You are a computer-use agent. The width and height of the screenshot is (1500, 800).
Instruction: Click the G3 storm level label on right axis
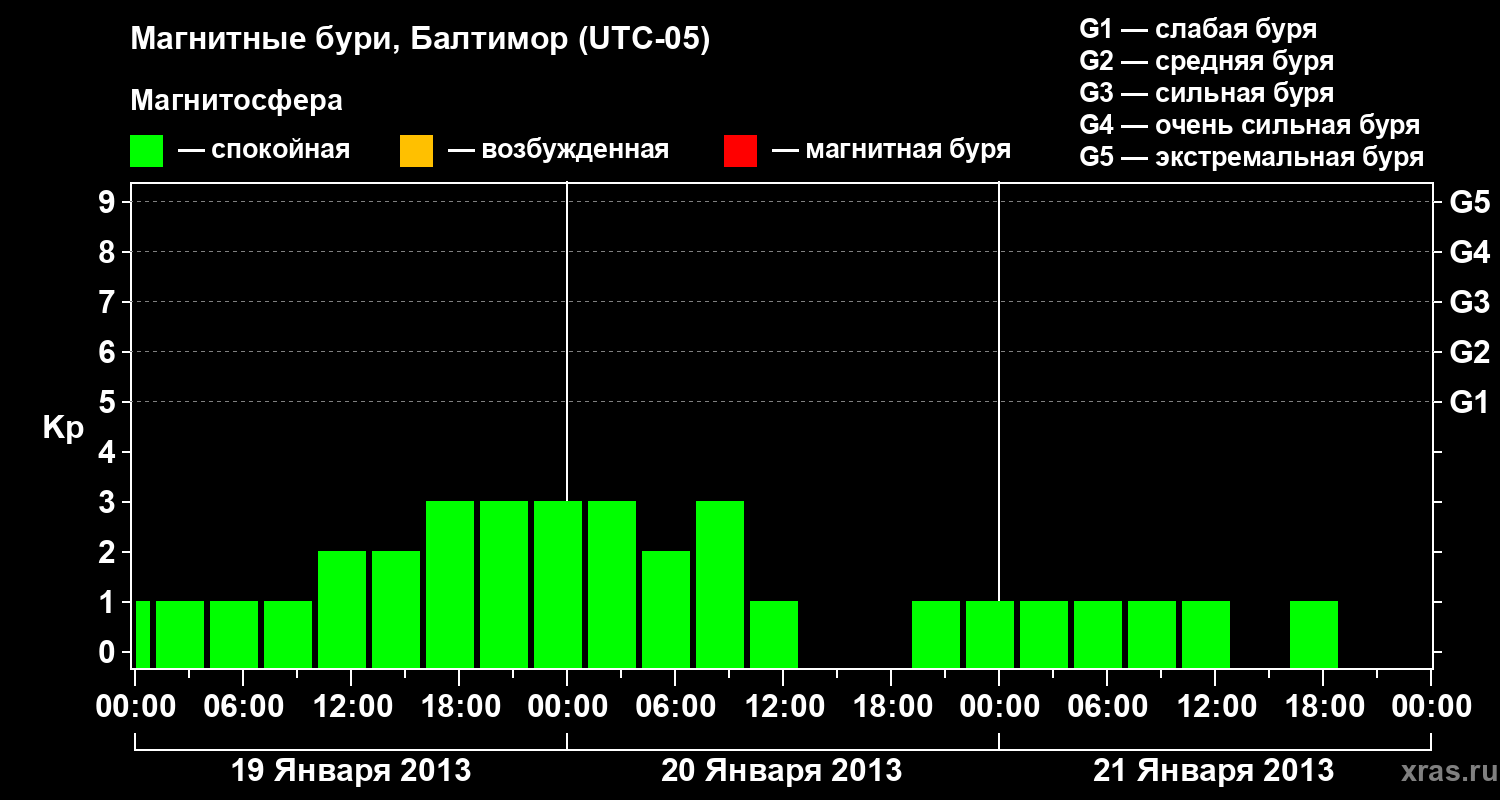pos(1469,303)
